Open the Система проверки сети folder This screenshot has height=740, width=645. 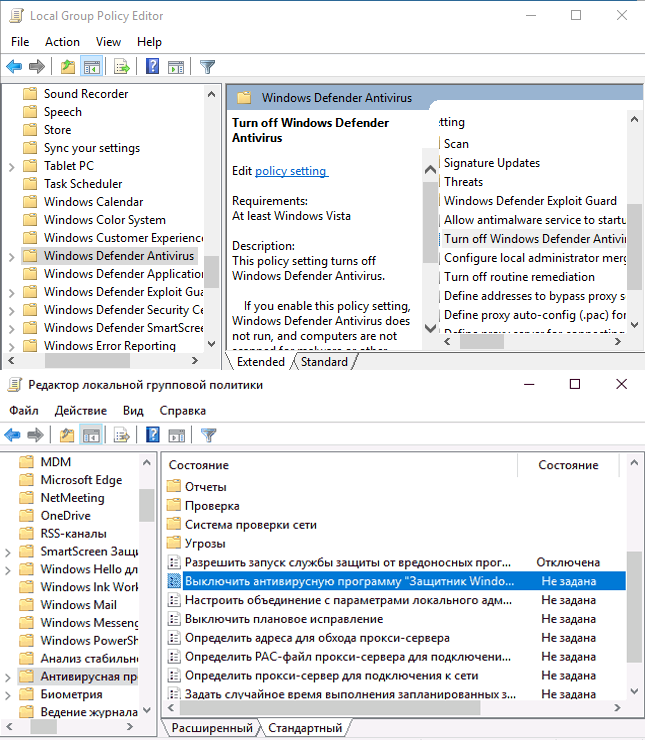[x=251, y=524]
